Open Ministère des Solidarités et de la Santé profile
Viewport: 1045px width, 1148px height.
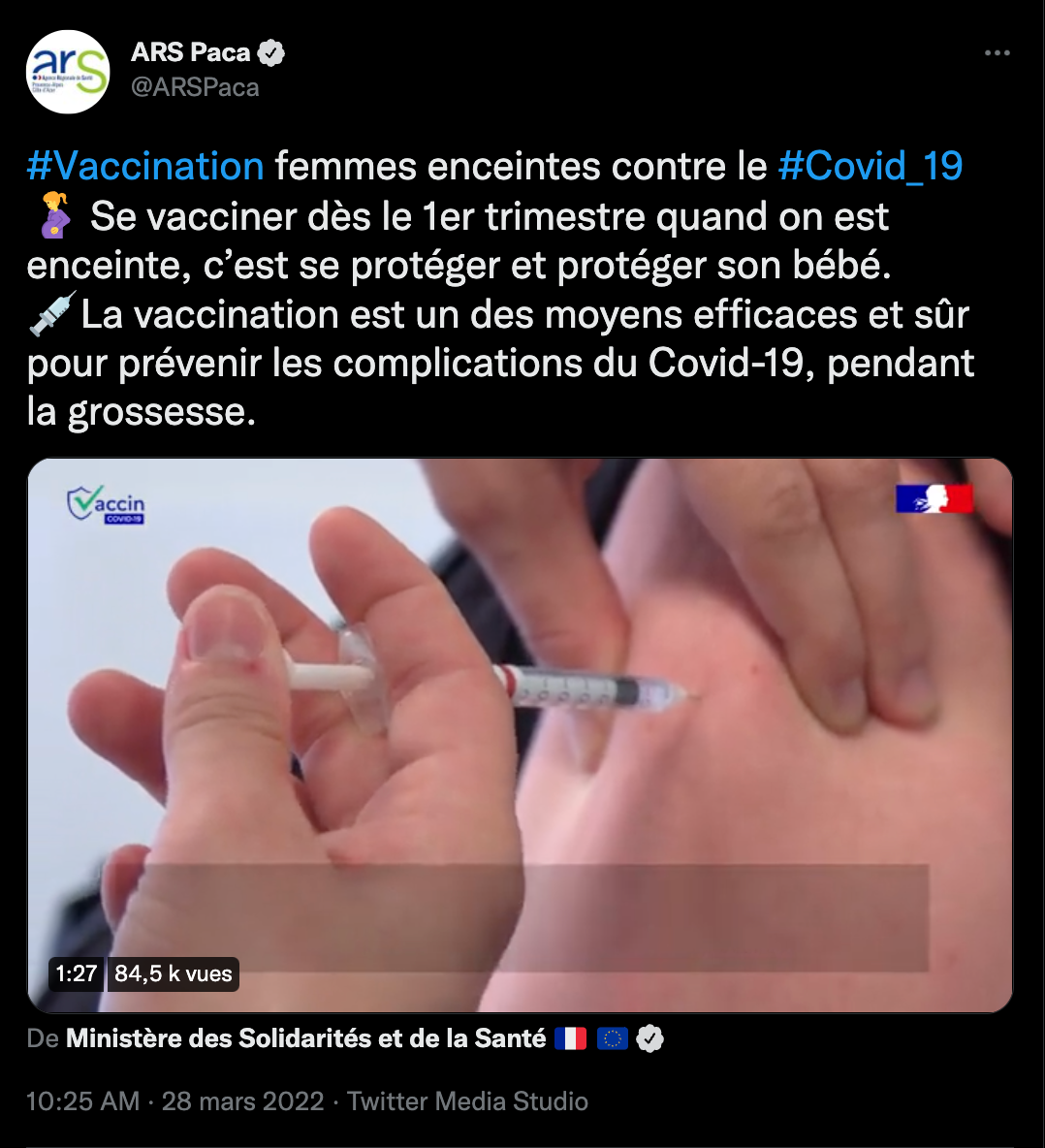(x=306, y=1038)
